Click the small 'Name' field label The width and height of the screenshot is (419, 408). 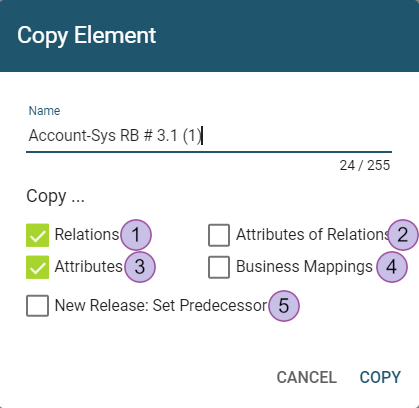pos(44,111)
